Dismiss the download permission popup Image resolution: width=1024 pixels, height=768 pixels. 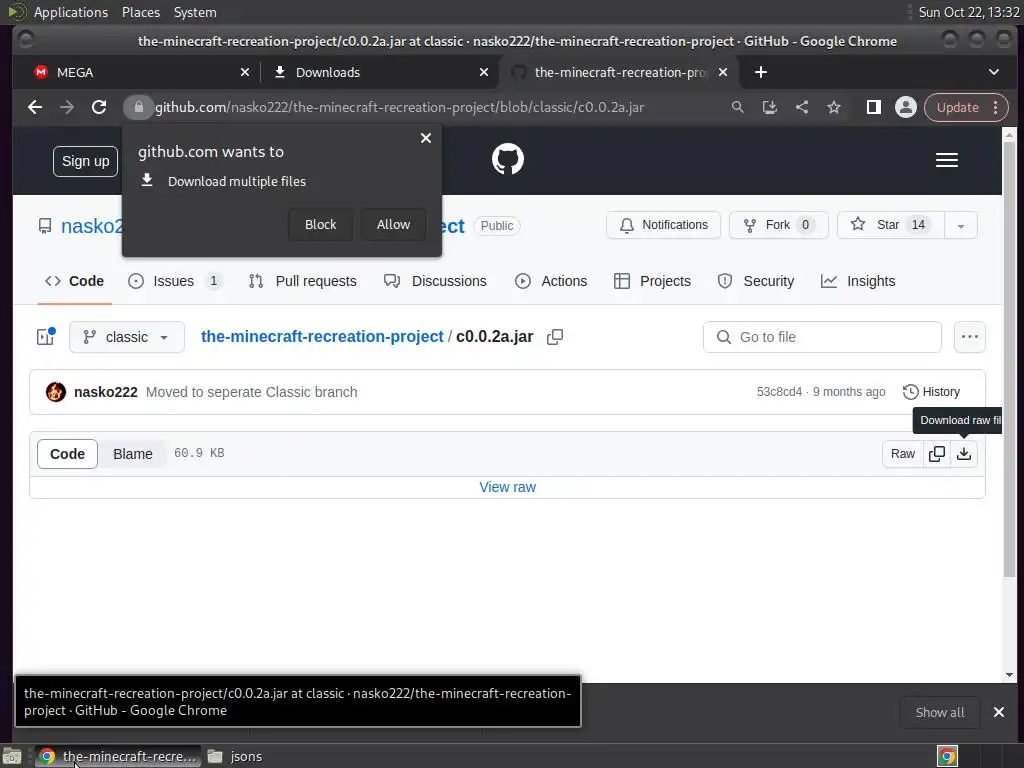[x=426, y=138]
